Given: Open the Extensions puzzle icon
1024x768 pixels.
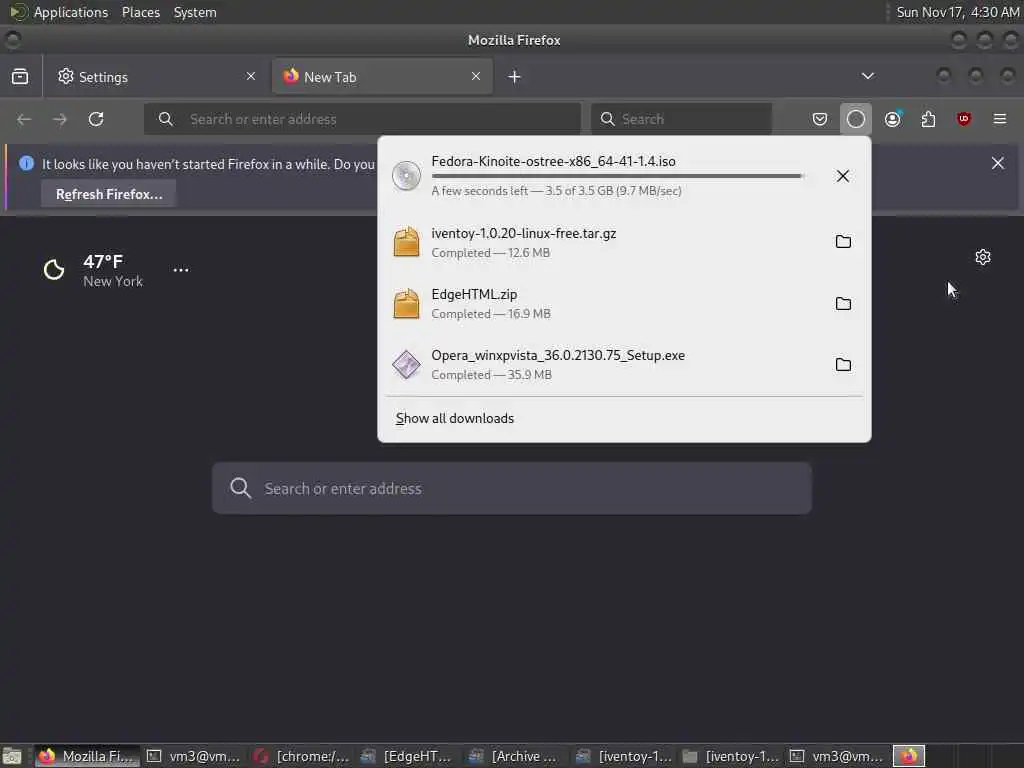Looking at the screenshot, I should [x=928, y=119].
